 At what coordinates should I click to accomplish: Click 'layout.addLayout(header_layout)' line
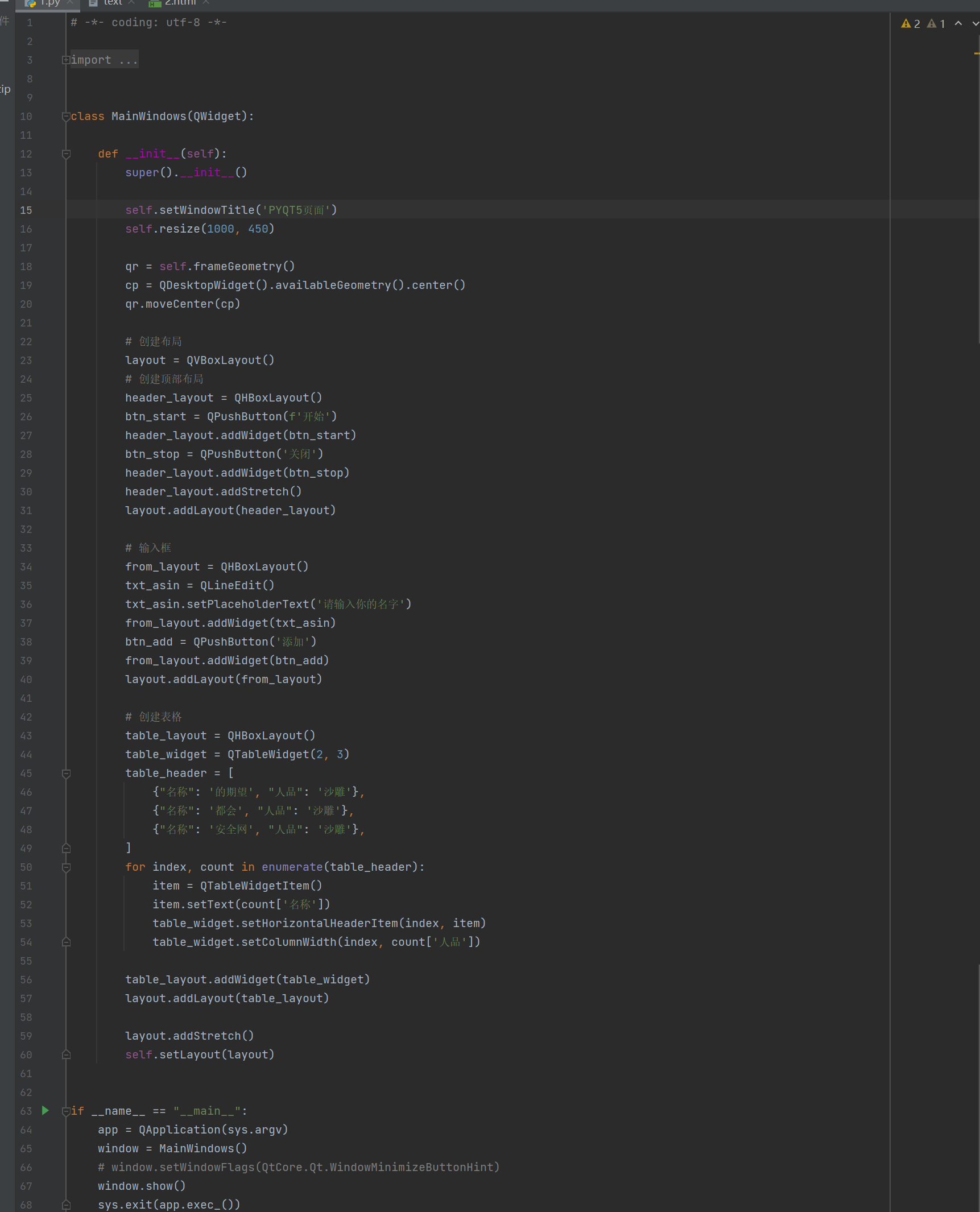[x=230, y=511]
